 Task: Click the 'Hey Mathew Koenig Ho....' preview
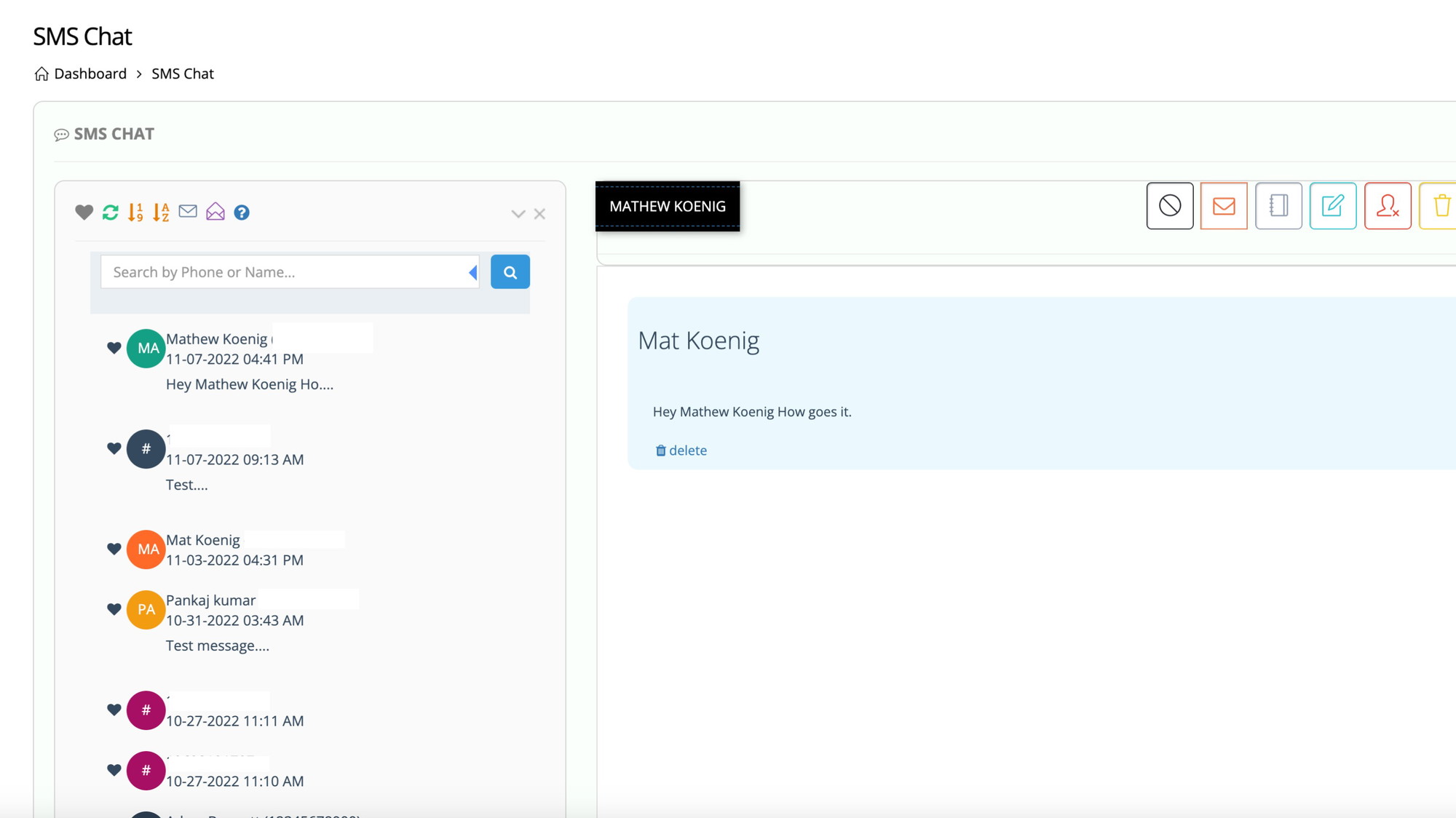pos(250,384)
